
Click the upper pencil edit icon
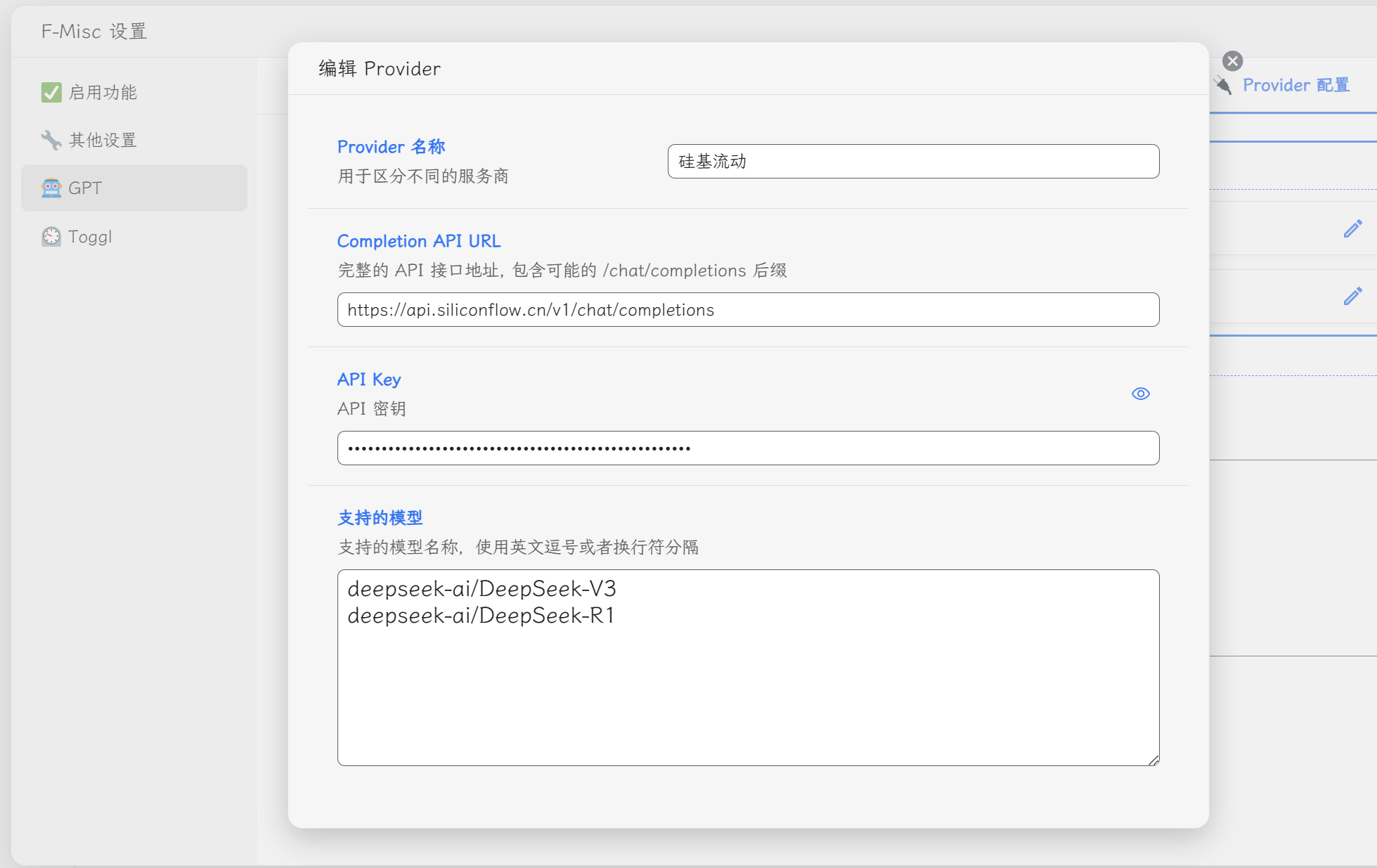pos(1352,228)
